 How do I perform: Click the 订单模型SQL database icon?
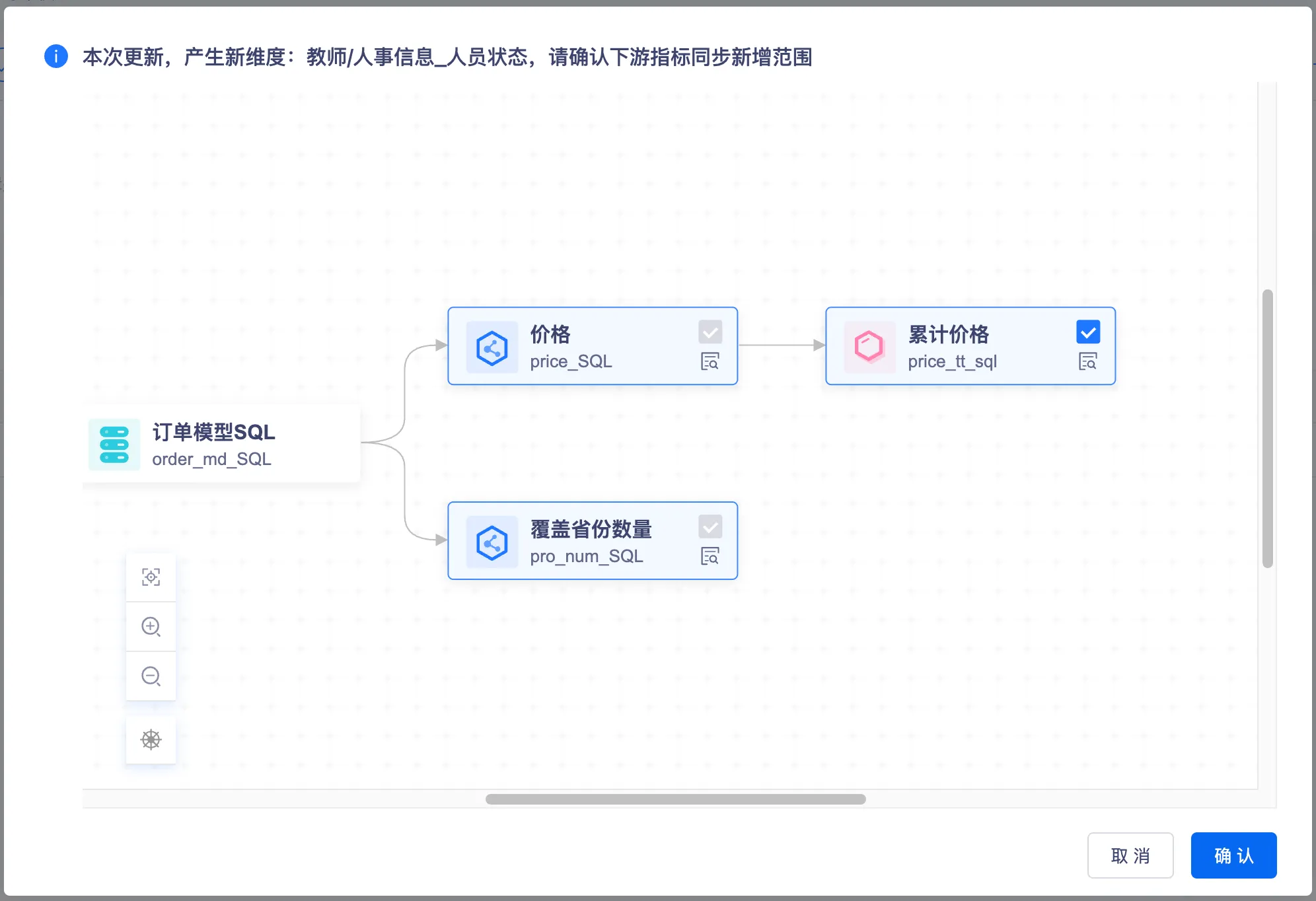pyautogui.click(x=114, y=445)
